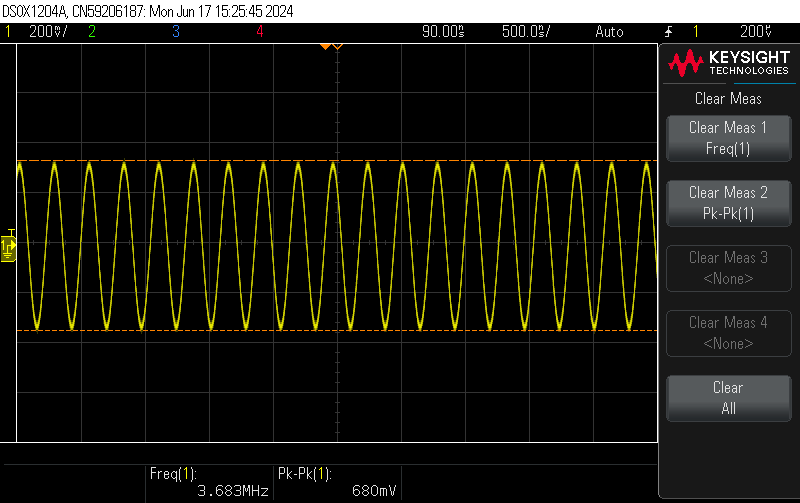The width and height of the screenshot is (800, 503).
Task: Click the 3.683MHz frequency reading
Action: click(x=233, y=491)
